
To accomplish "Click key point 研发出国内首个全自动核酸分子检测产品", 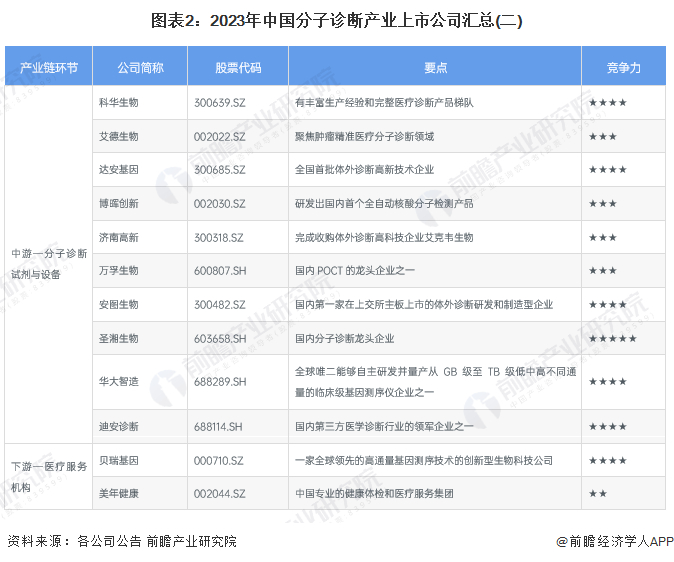I will [x=384, y=203].
